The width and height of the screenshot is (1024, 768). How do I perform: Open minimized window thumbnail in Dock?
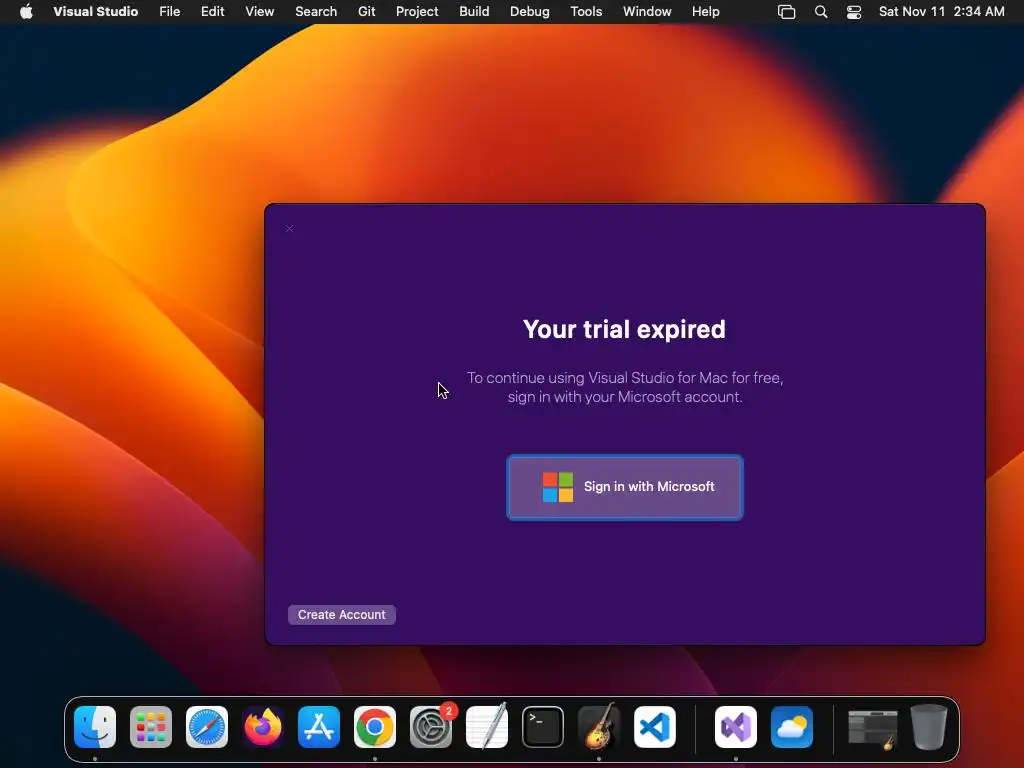click(872, 729)
